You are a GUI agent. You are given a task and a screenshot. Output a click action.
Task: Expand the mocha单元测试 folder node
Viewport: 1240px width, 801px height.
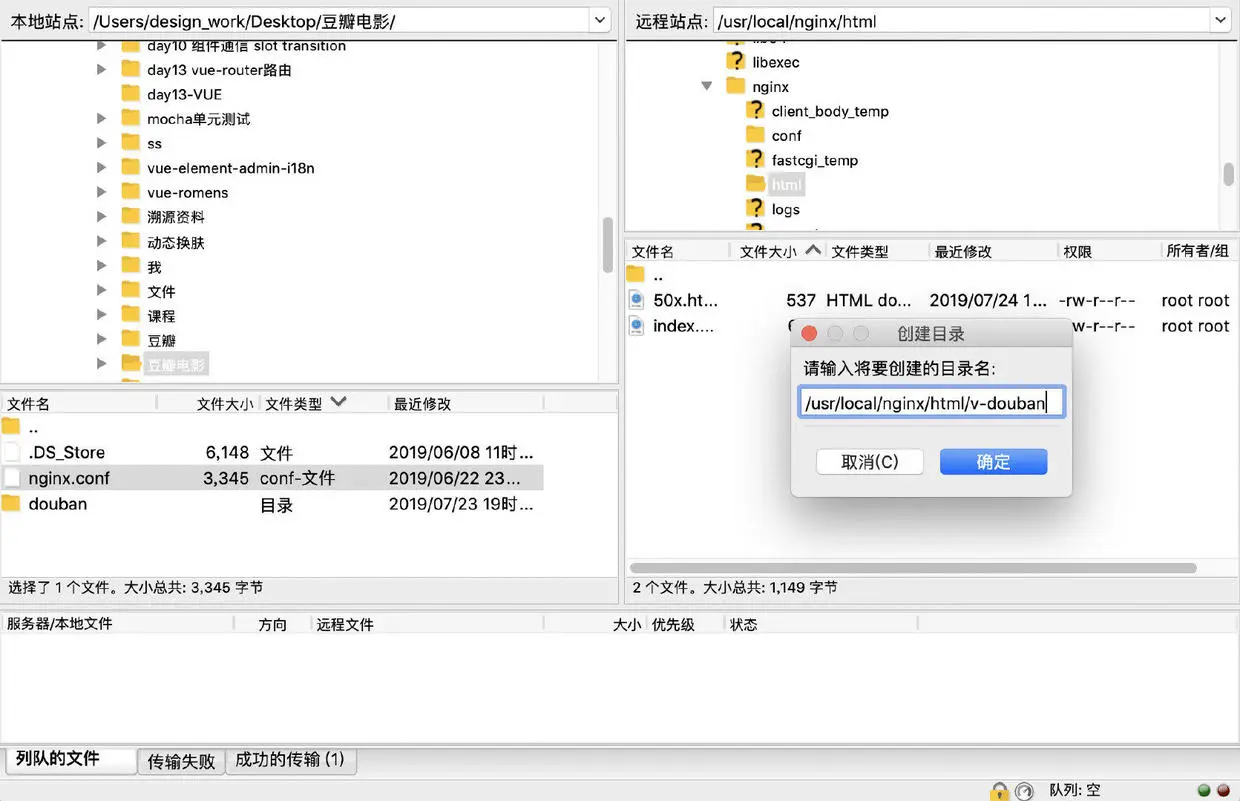click(101, 118)
